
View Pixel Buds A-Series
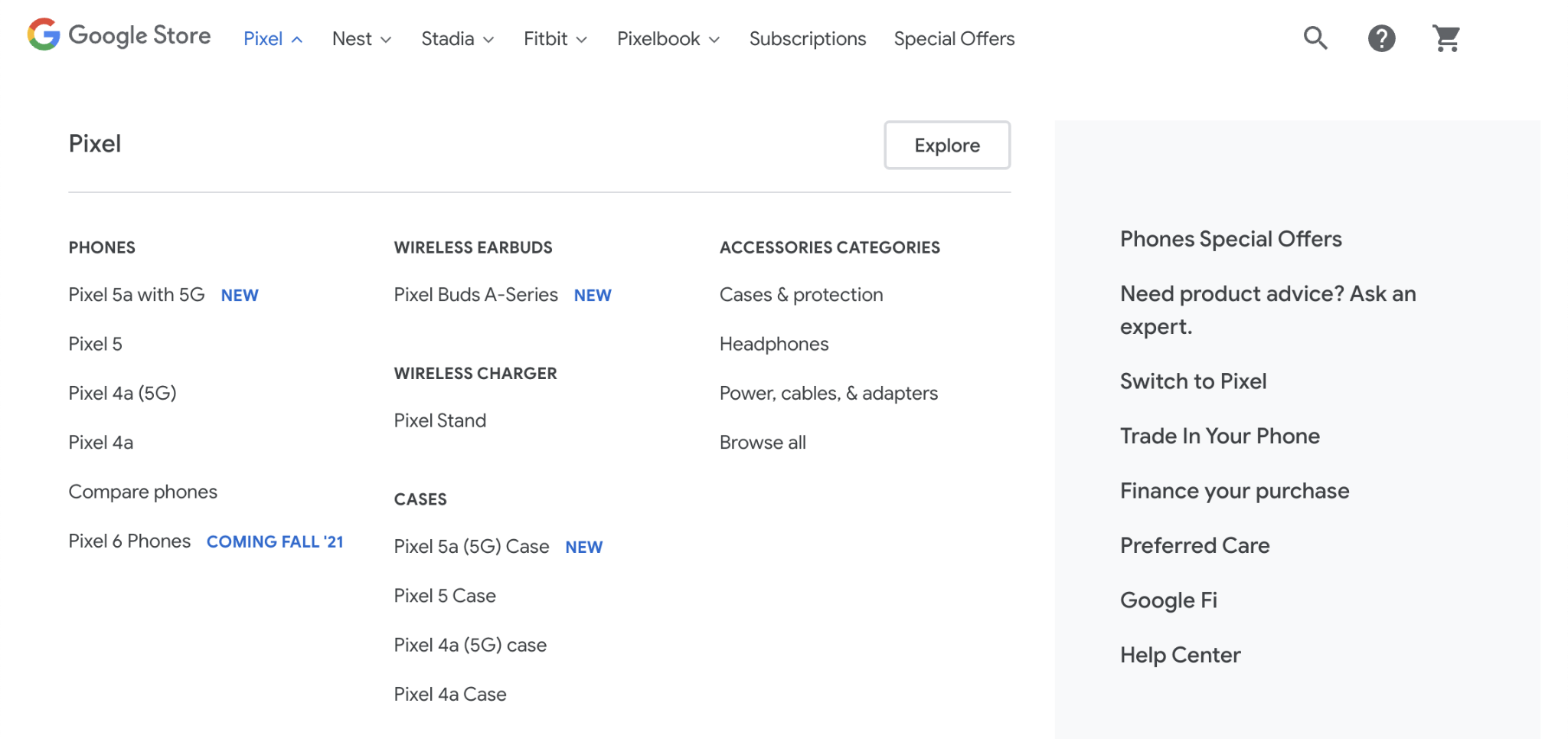click(475, 294)
